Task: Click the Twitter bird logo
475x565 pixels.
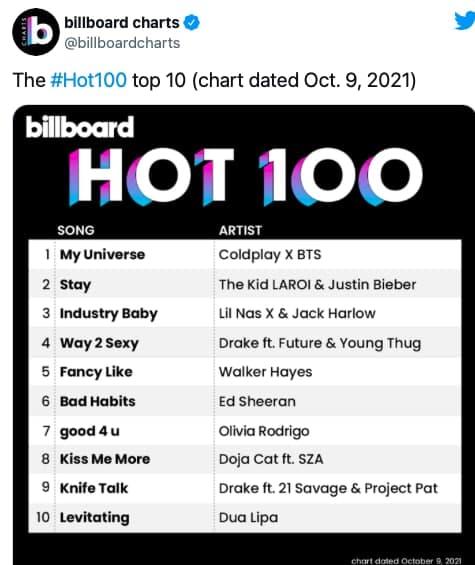Action: [465, 21]
